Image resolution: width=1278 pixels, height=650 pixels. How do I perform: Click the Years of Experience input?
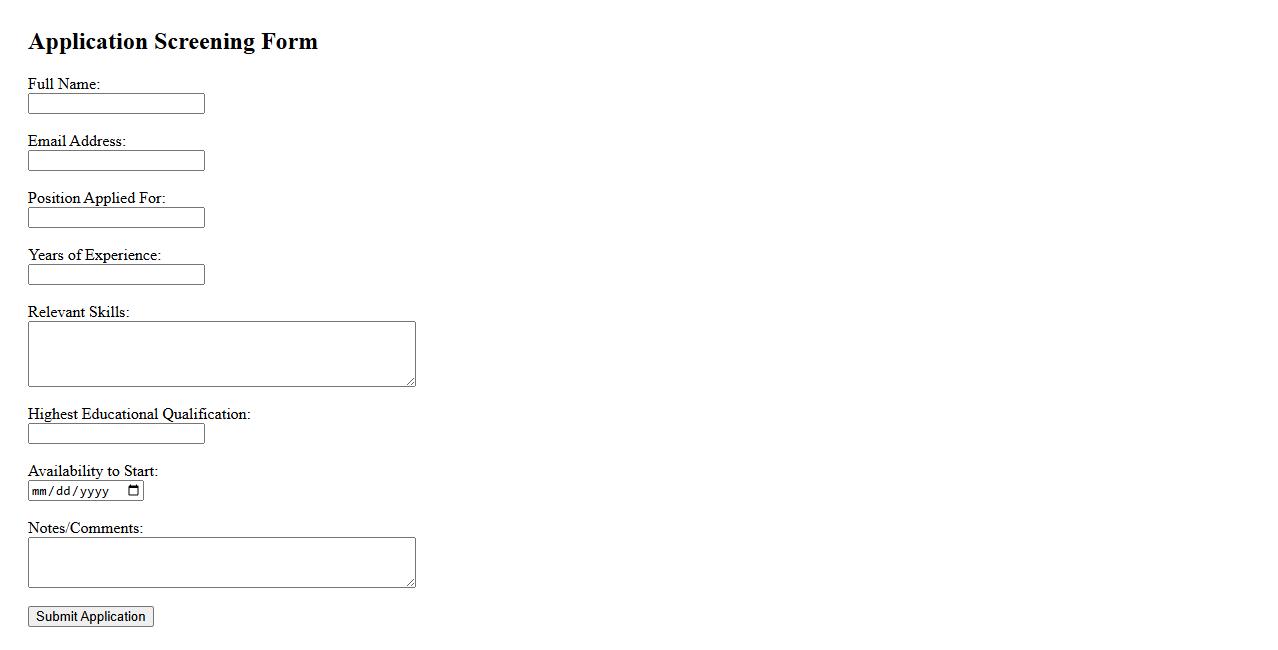[116, 275]
